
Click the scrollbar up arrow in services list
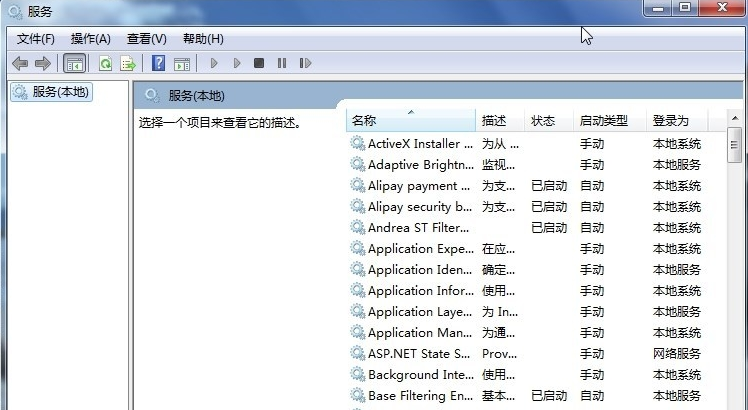click(735, 118)
